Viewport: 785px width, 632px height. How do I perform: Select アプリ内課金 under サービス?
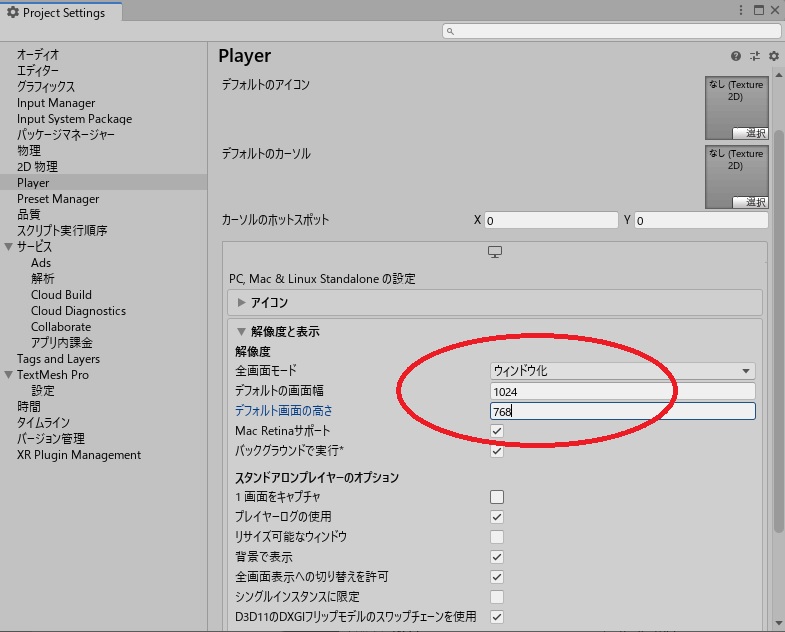point(62,343)
